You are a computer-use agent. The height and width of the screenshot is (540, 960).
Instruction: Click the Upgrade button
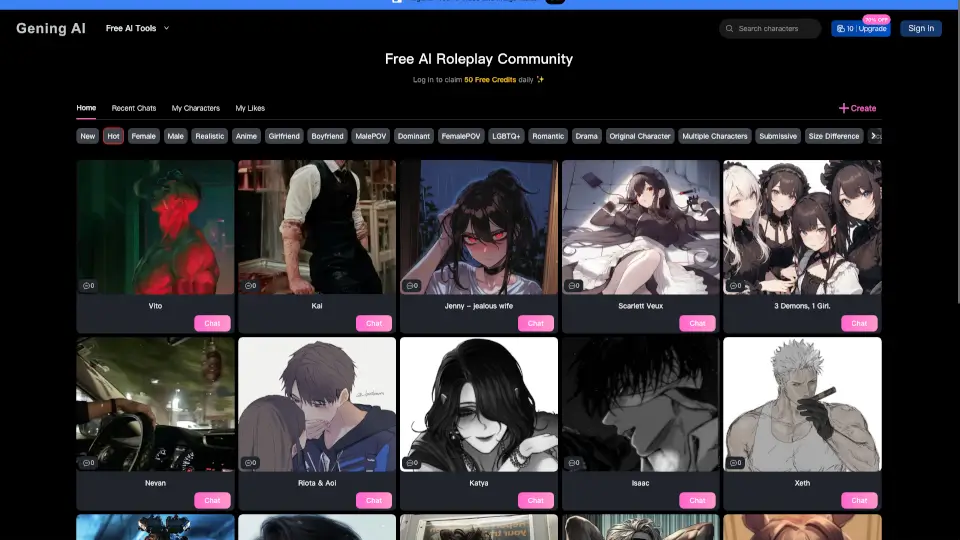pyautogui.click(x=872, y=29)
